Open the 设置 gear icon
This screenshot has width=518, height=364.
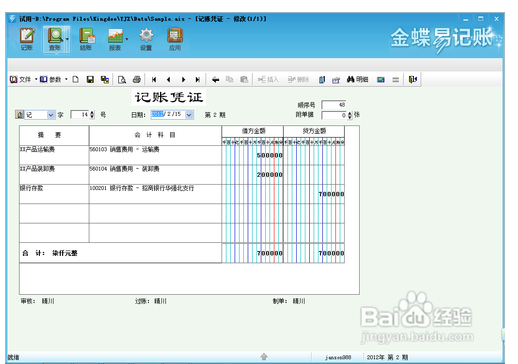pos(146,39)
